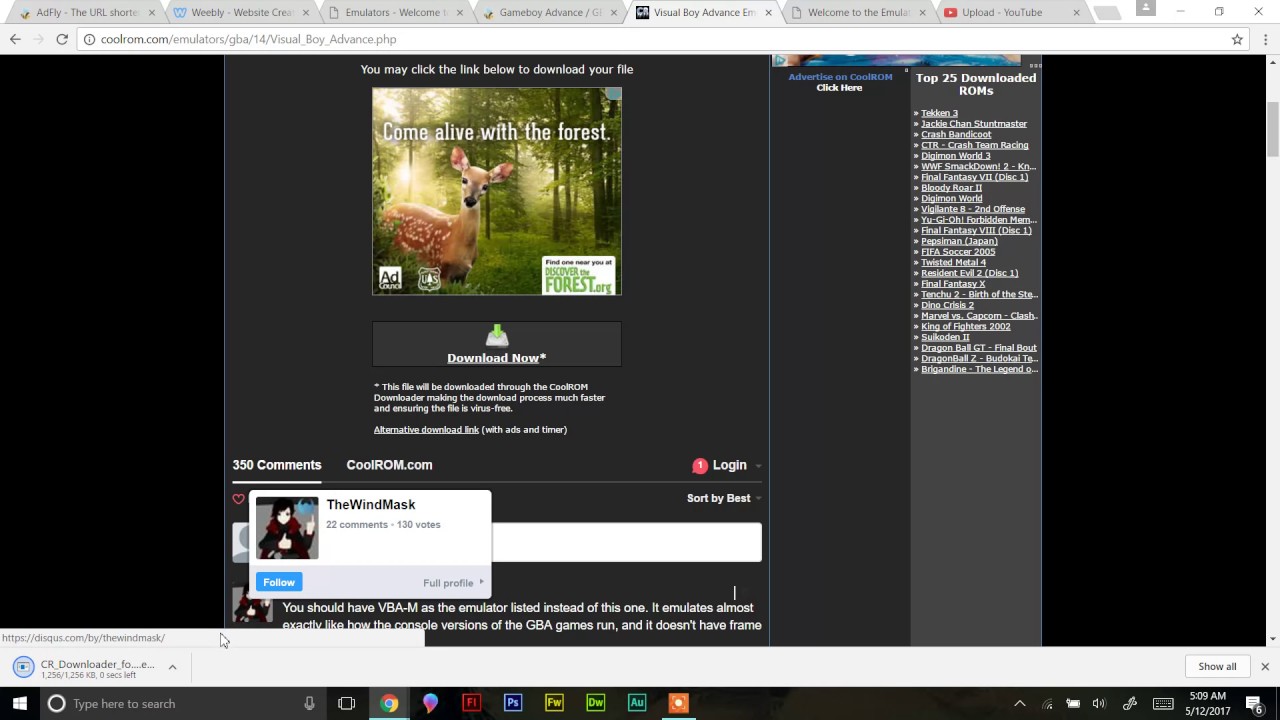The width and height of the screenshot is (1280, 720).
Task: Close the downloads bar with the X
Action: tap(1264, 666)
